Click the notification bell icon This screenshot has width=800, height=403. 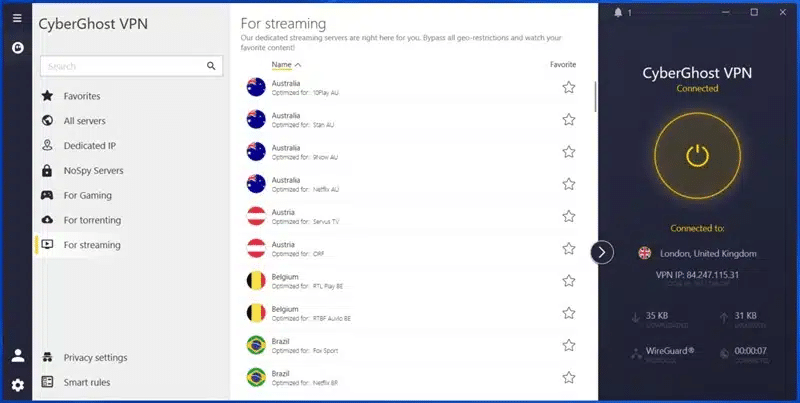pyautogui.click(x=618, y=13)
